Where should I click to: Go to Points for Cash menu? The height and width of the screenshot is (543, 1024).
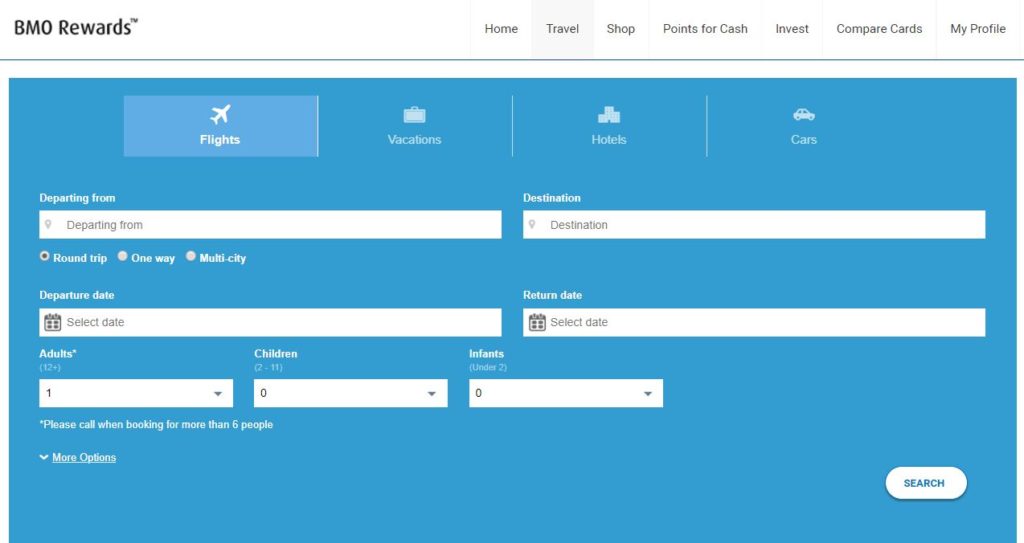coord(705,29)
